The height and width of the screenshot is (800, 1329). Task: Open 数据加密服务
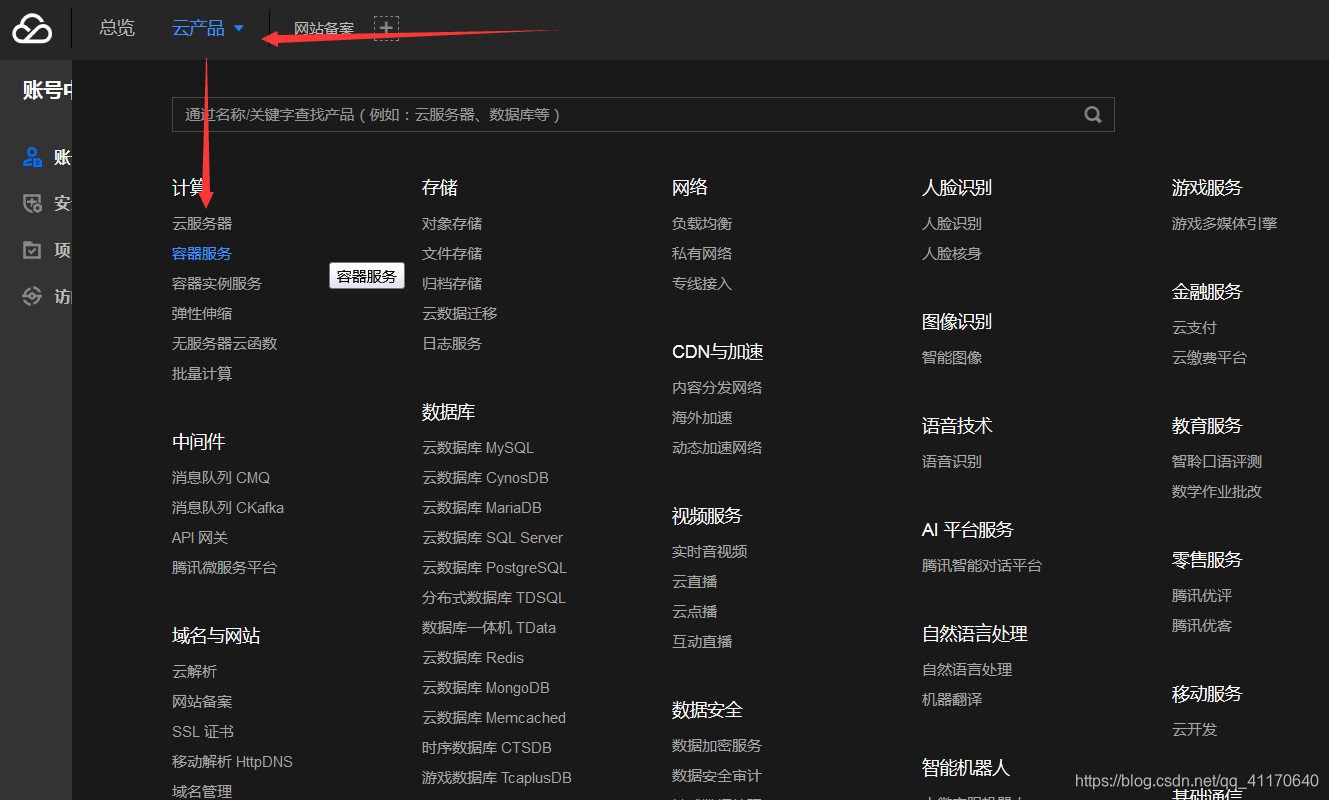coord(717,746)
